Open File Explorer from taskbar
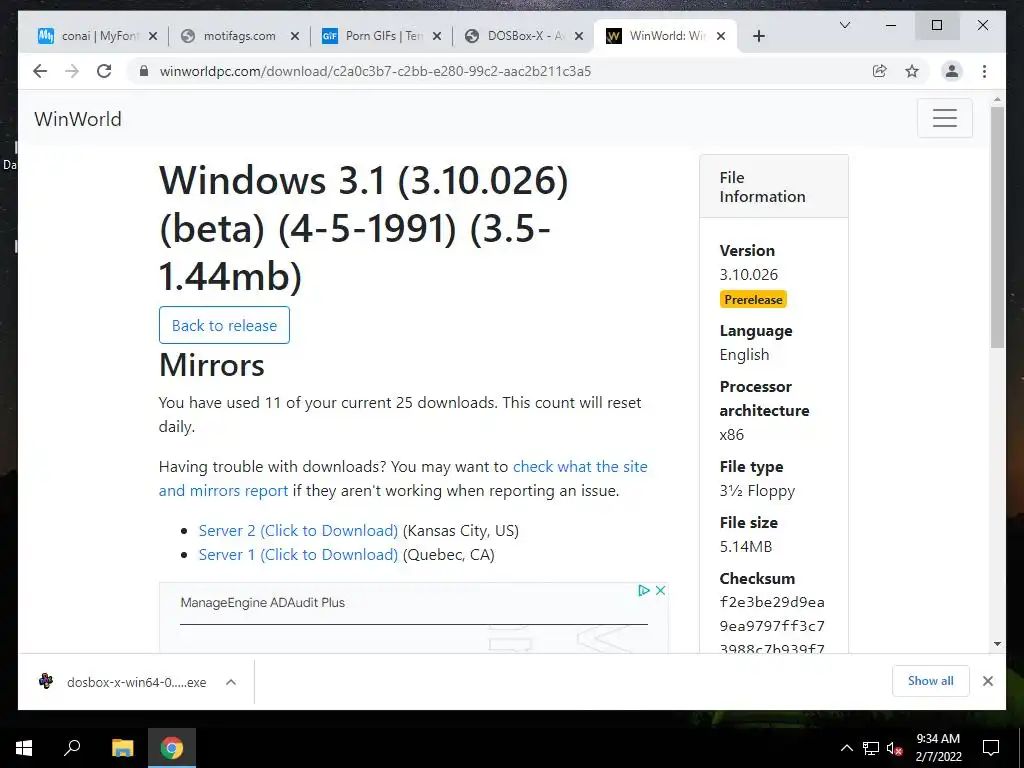 coord(122,748)
